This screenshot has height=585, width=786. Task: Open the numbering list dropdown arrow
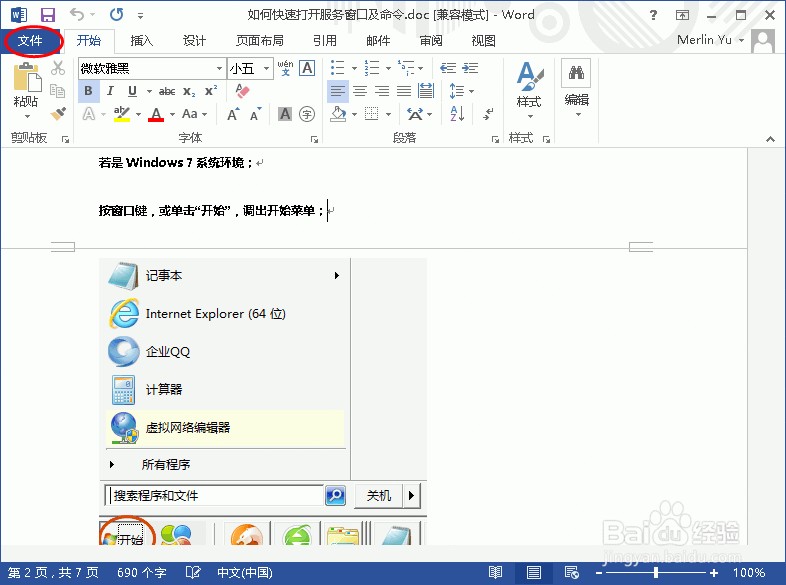[x=388, y=68]
